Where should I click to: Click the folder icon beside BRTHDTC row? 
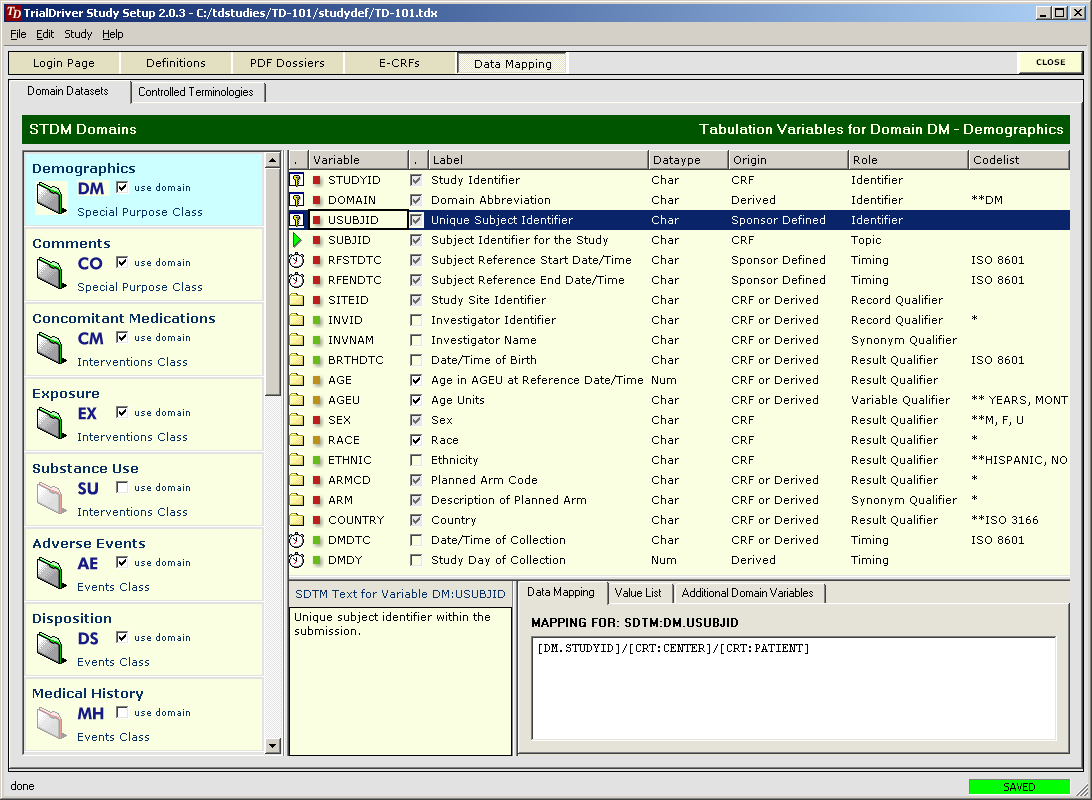pyautogui.click(x=297, y=360)
